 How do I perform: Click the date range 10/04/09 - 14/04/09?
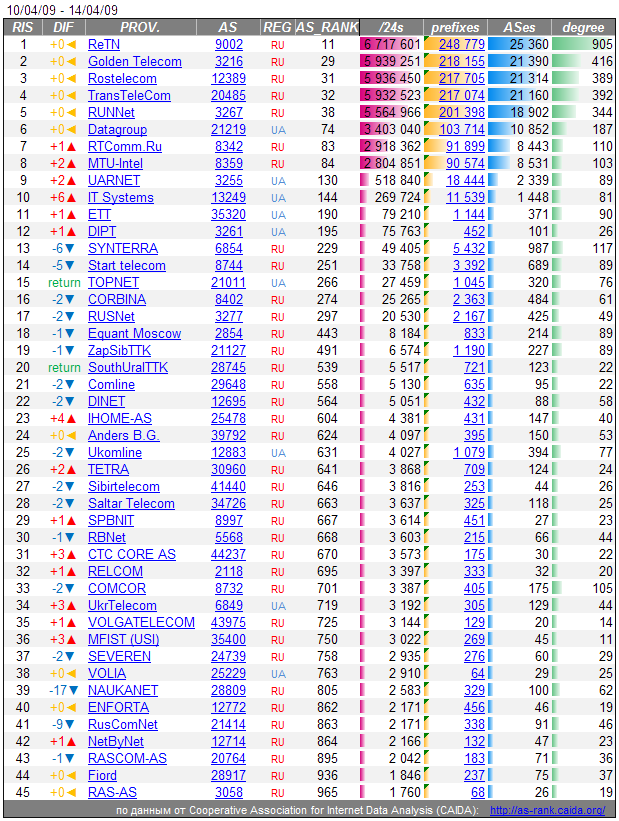click(62, 10)
